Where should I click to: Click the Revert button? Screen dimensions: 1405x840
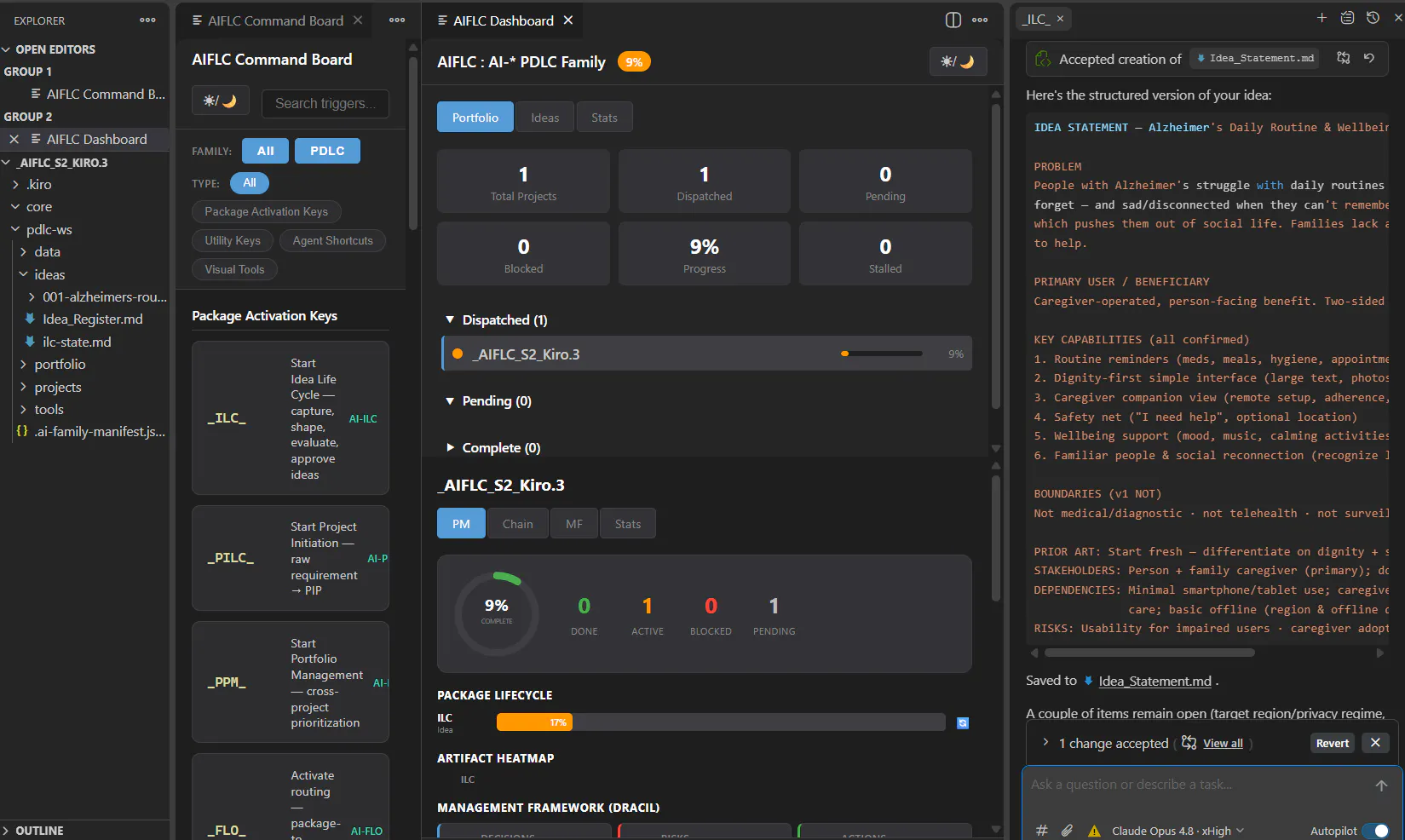1333,743
